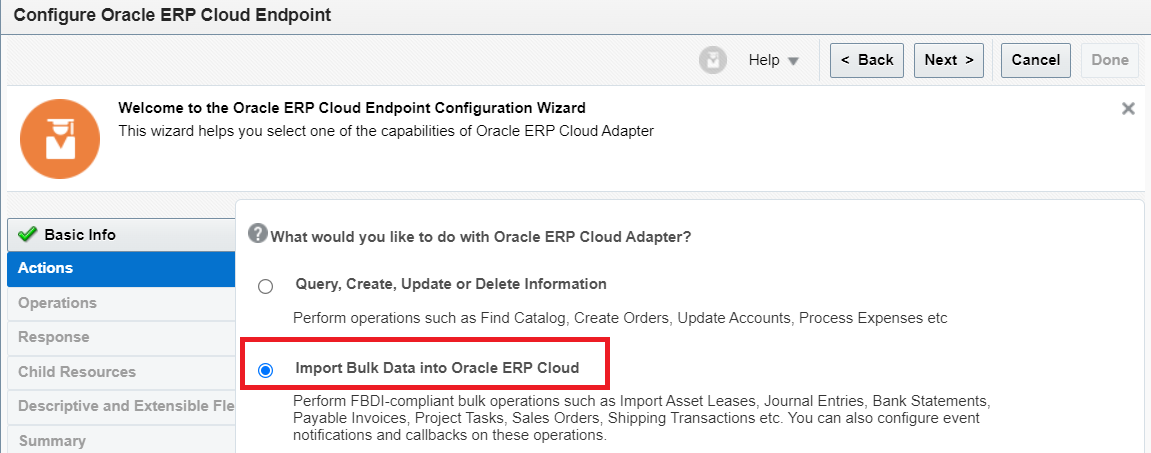Dismiss the welcome banner with X

click(x=1129, y=109)
